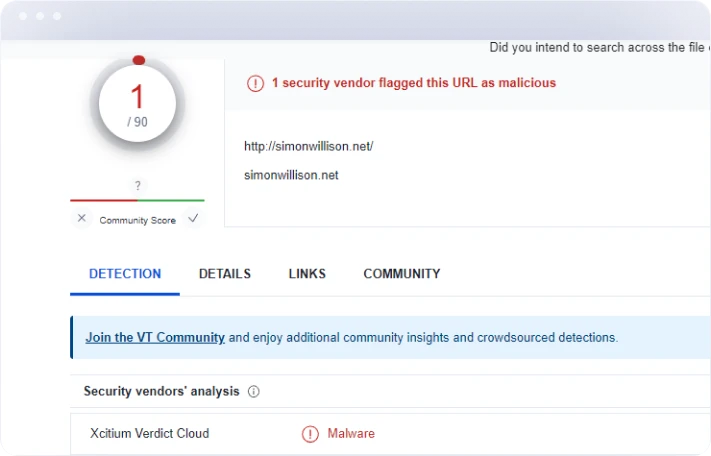Click the red alert icon in the flagged banner
The image size is (711, 456).
[255, 83]
